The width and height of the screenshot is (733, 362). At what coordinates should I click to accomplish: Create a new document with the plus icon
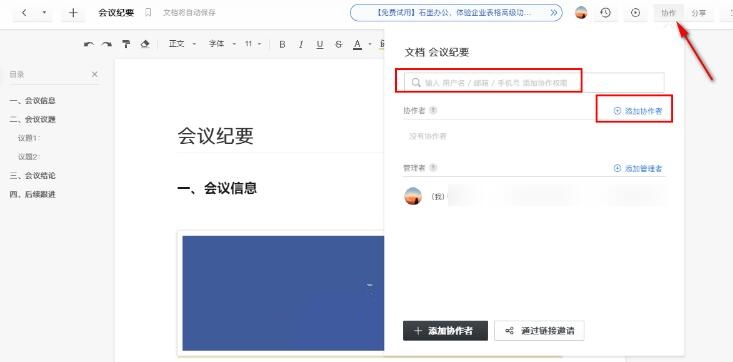coord(73,13)
